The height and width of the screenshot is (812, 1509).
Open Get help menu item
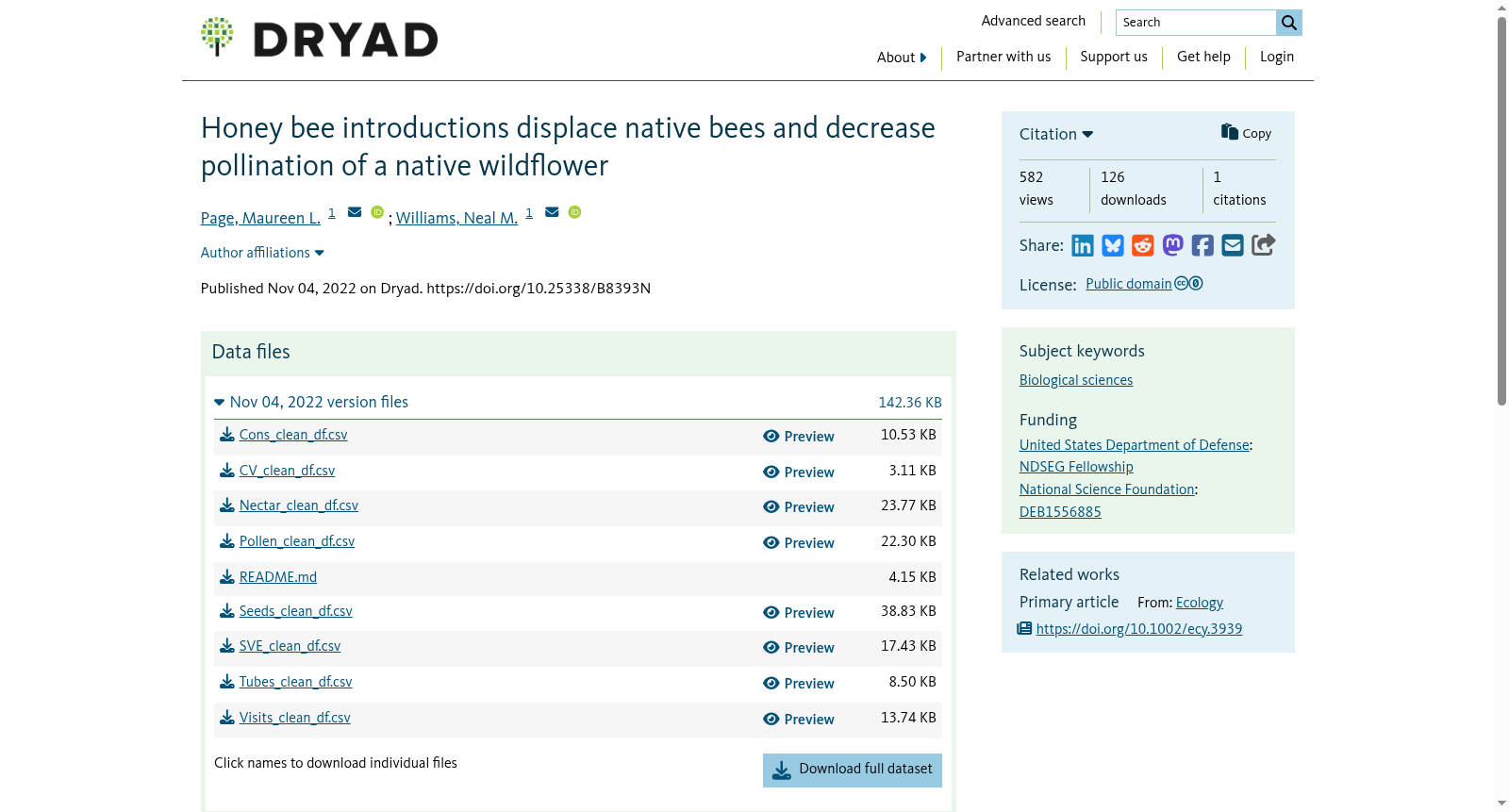pyautogui.click(x=1203, y=57)
